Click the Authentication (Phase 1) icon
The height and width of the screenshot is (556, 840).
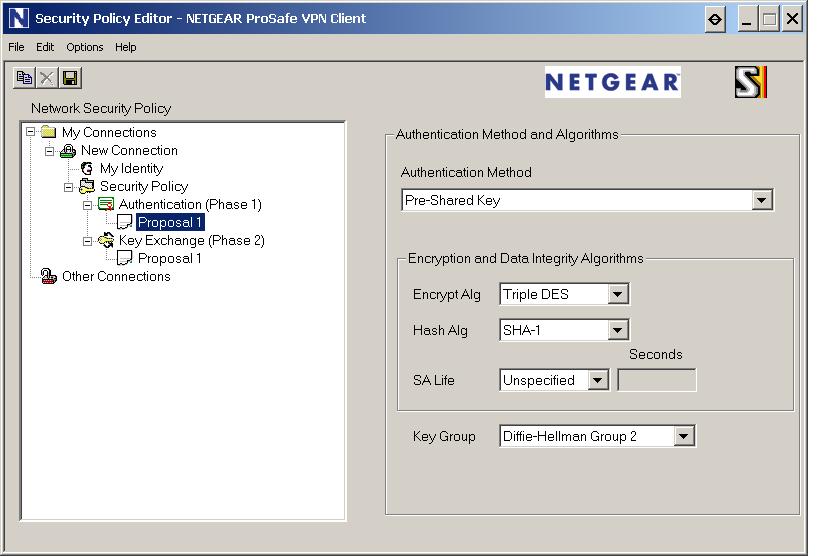point(106,204)
